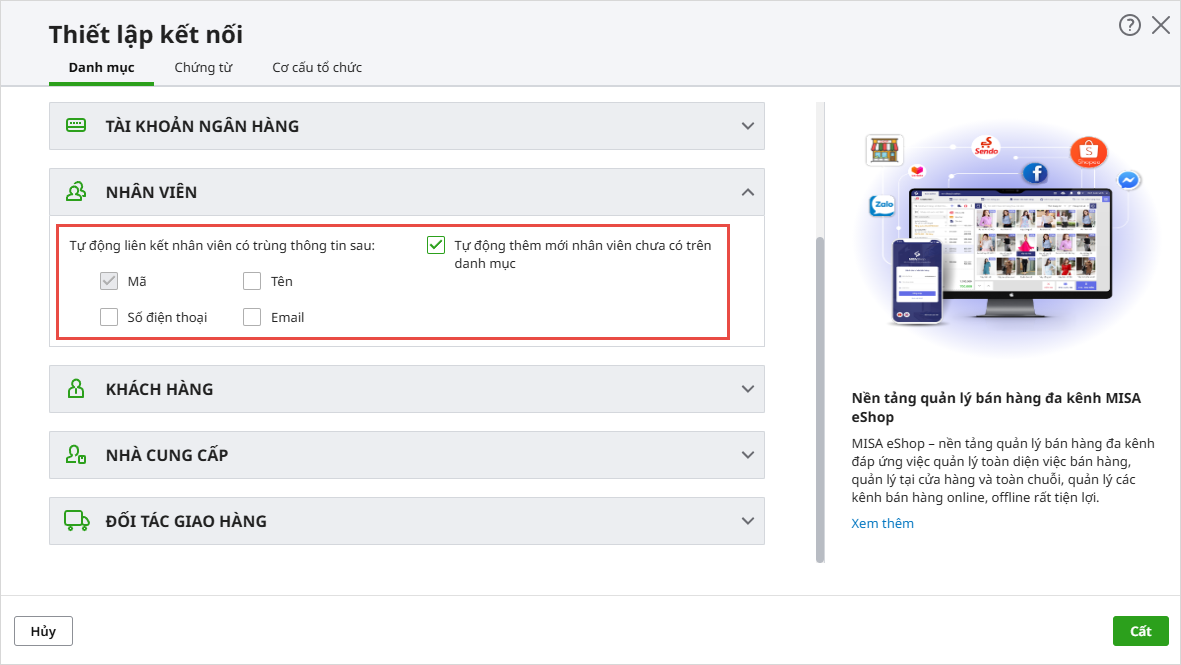This screenshot has height=665, width=1181.
Task: Click the supplier (Nhà cung cấp) icon
Action: pyautogui.click(x=76, y=455)
